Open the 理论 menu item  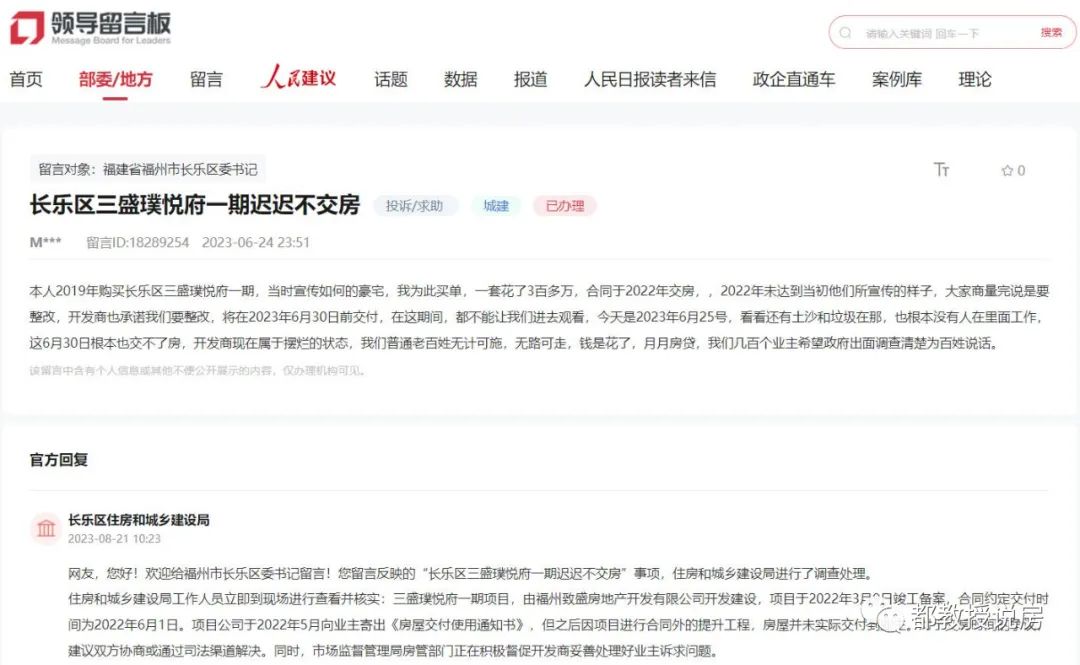coord(974,79)
